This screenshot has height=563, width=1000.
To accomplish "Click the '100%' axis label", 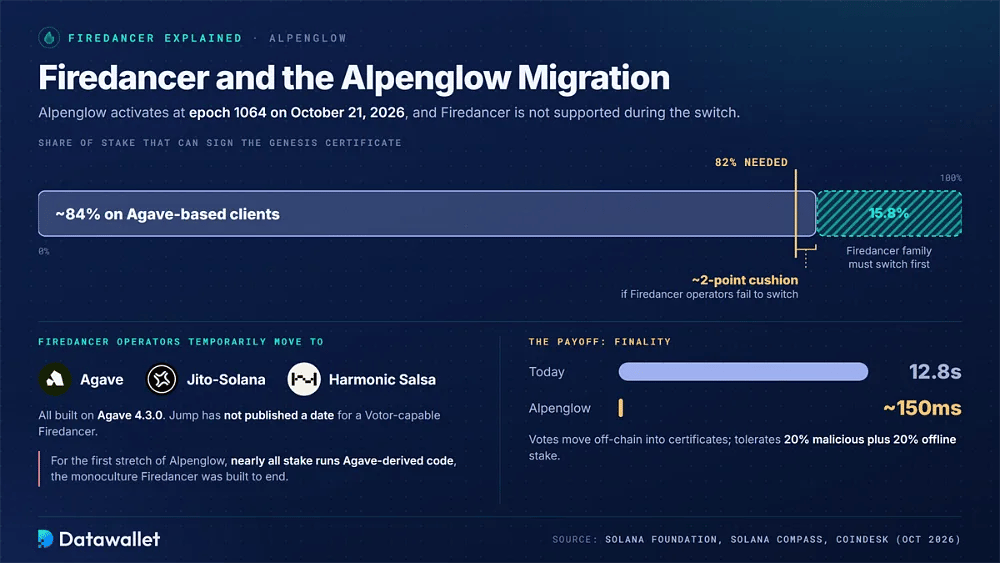I will coord(950,178).
